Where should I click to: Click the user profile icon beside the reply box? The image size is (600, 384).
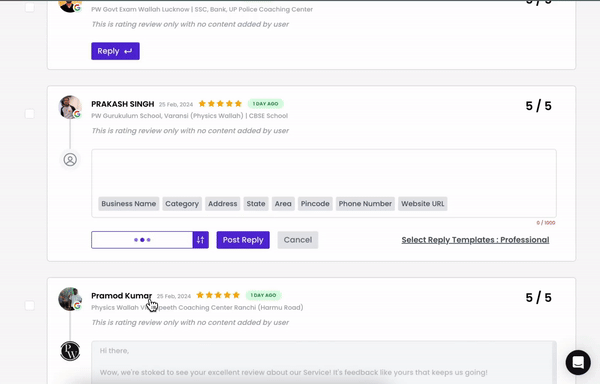pyautogui.click(x=70, y=159)
